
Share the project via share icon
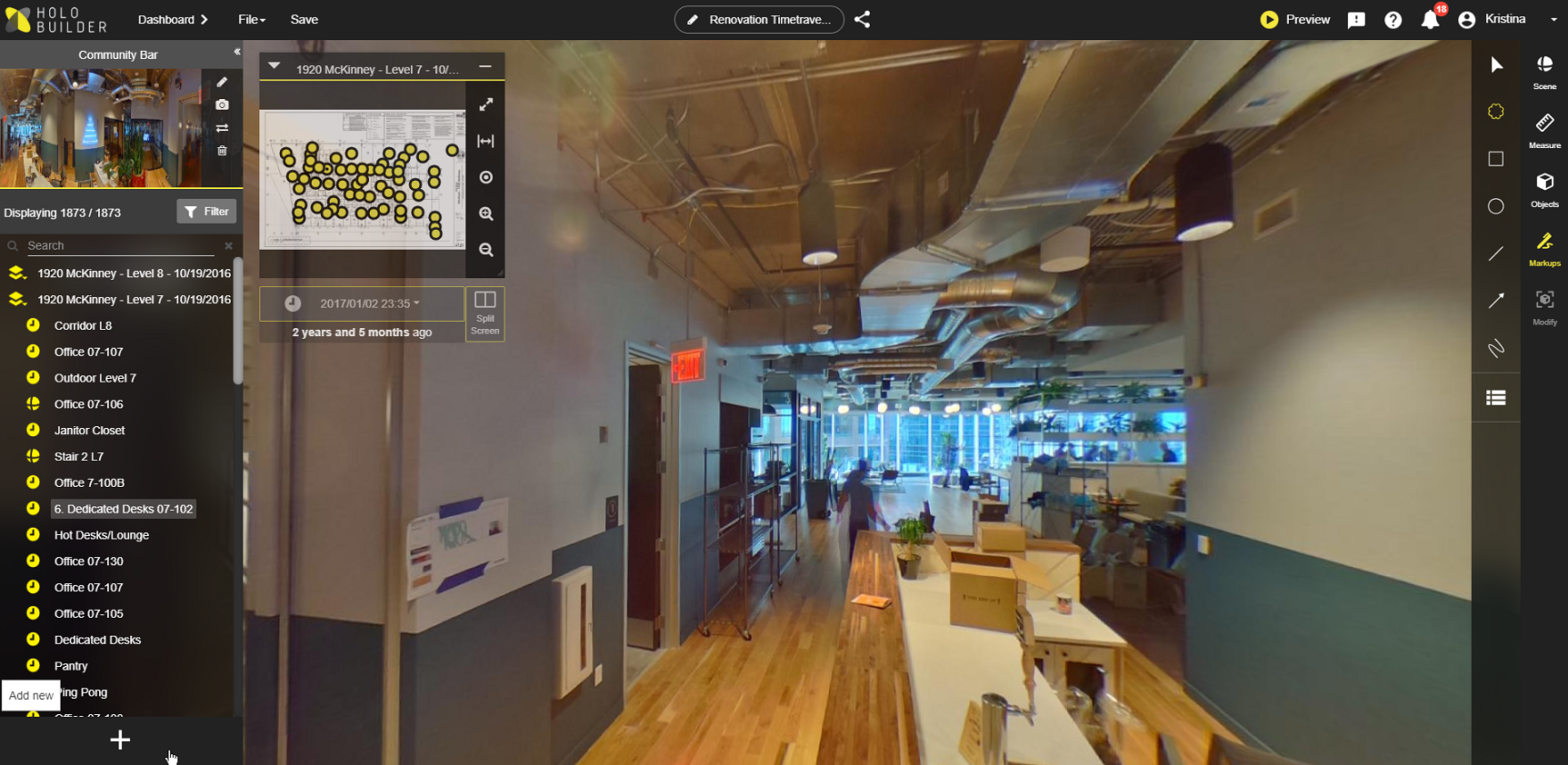tap(863, 19)
